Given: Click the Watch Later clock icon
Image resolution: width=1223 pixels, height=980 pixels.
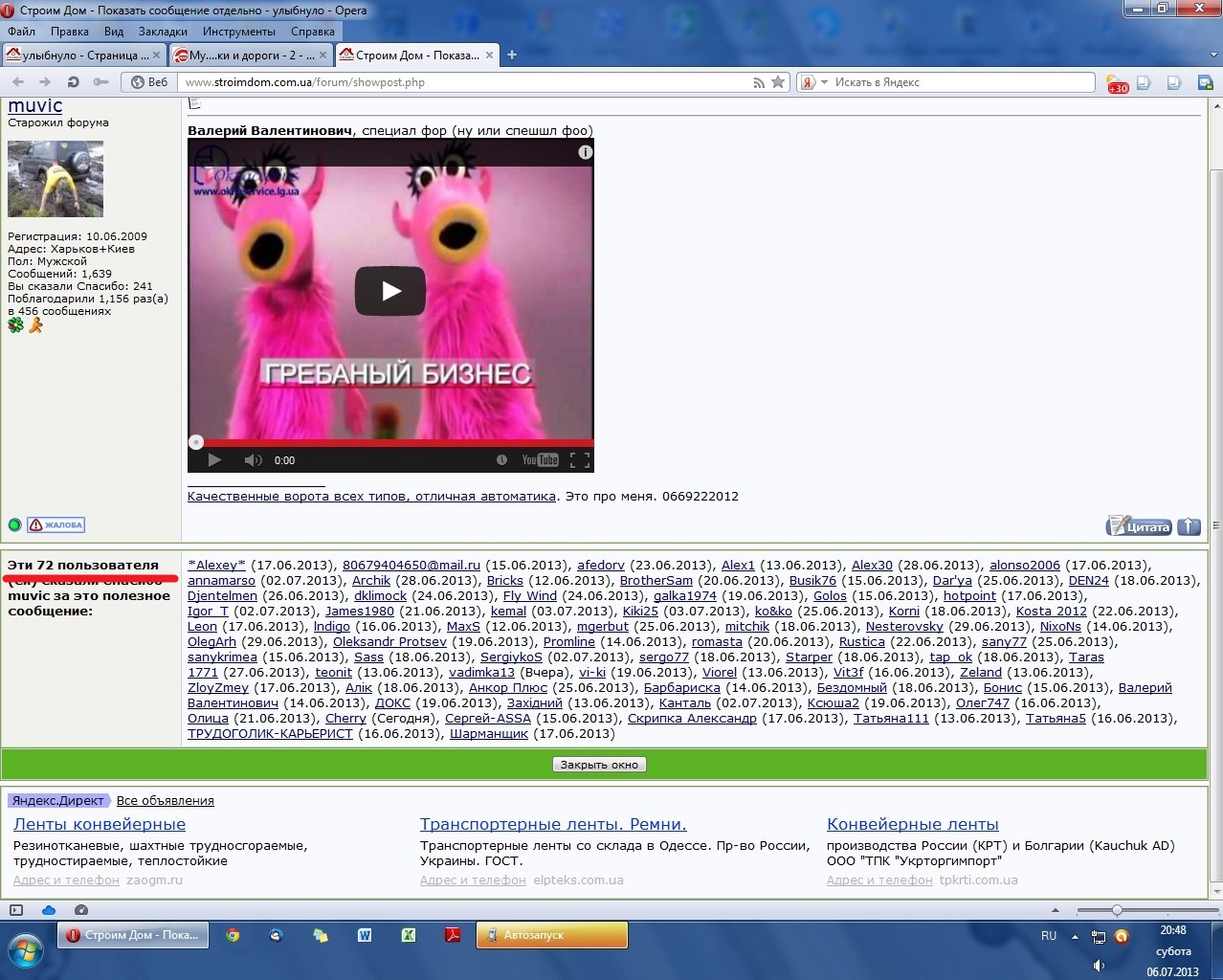Looking at the screenshot, I should (501, 460).
